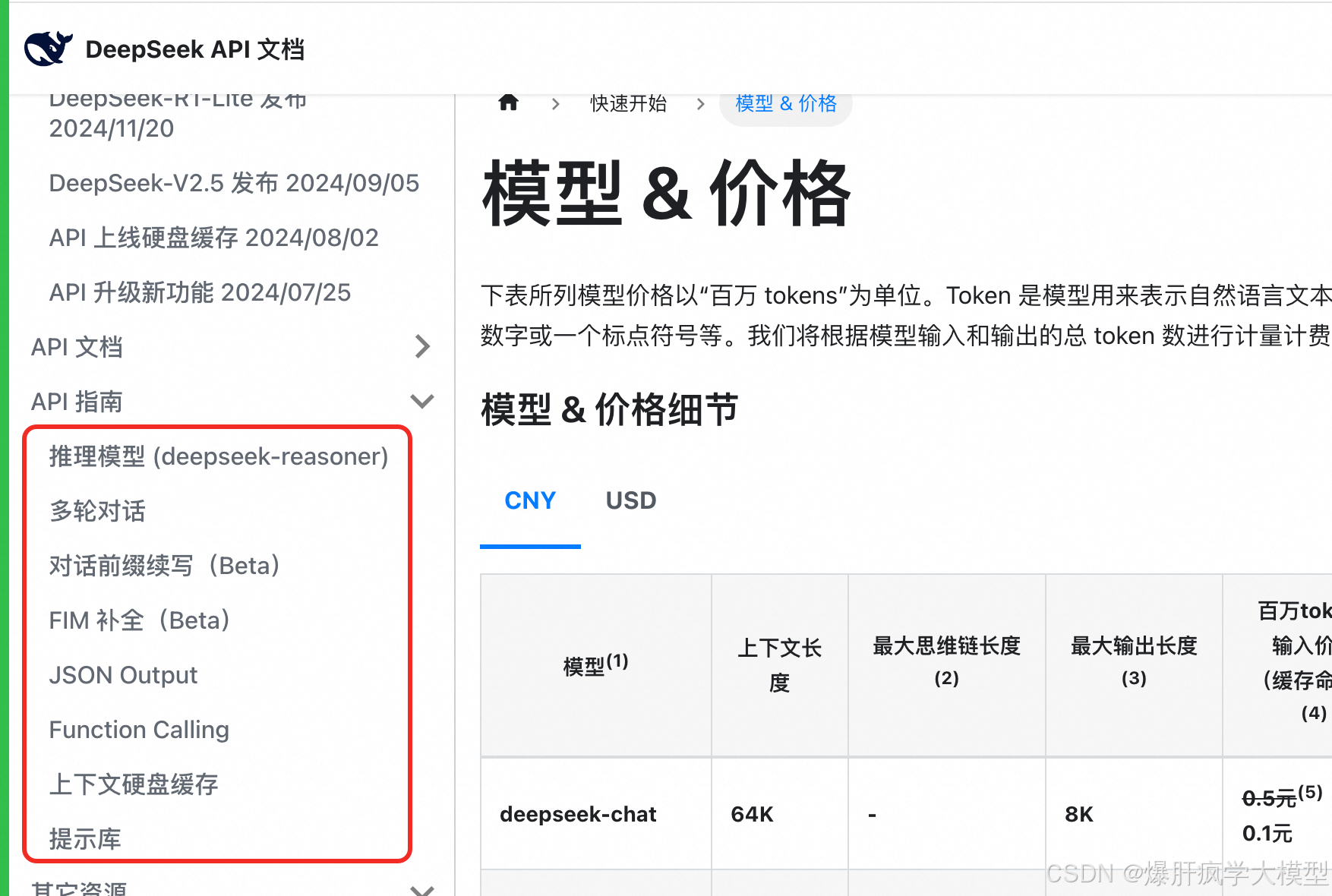Open 提示库 sidebar item

[x=85, y=839]
